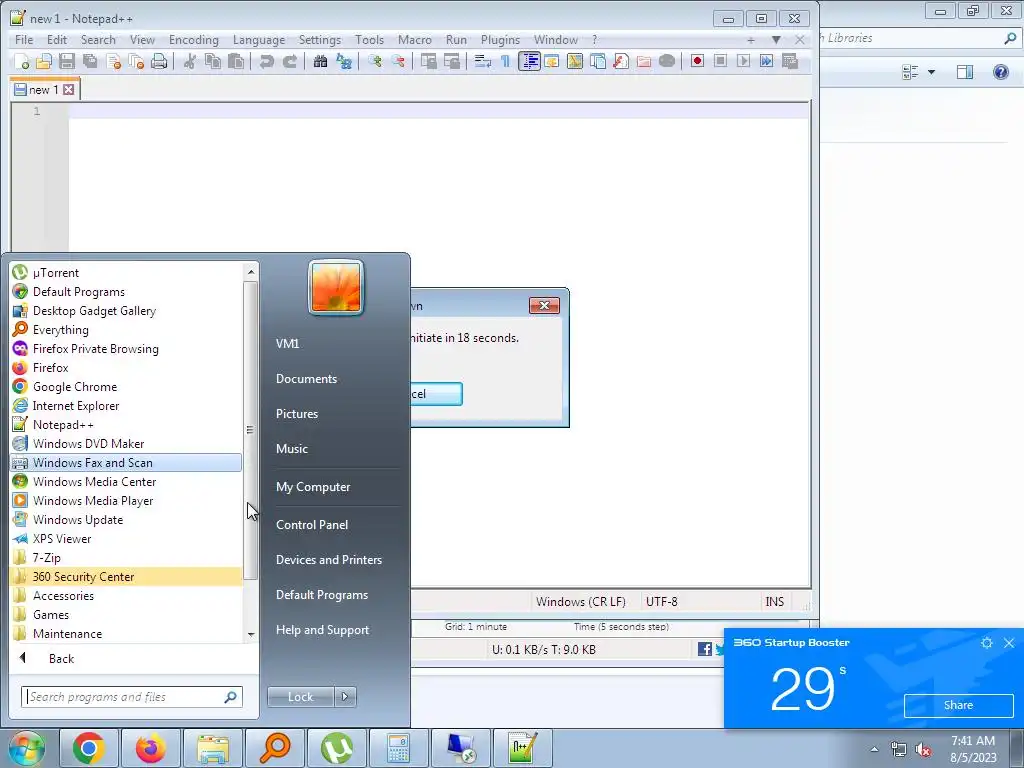Click the plus icon on Notepad++ menu bar
The width and height of the screenshot is (1024, 768).
coord(751,40)
